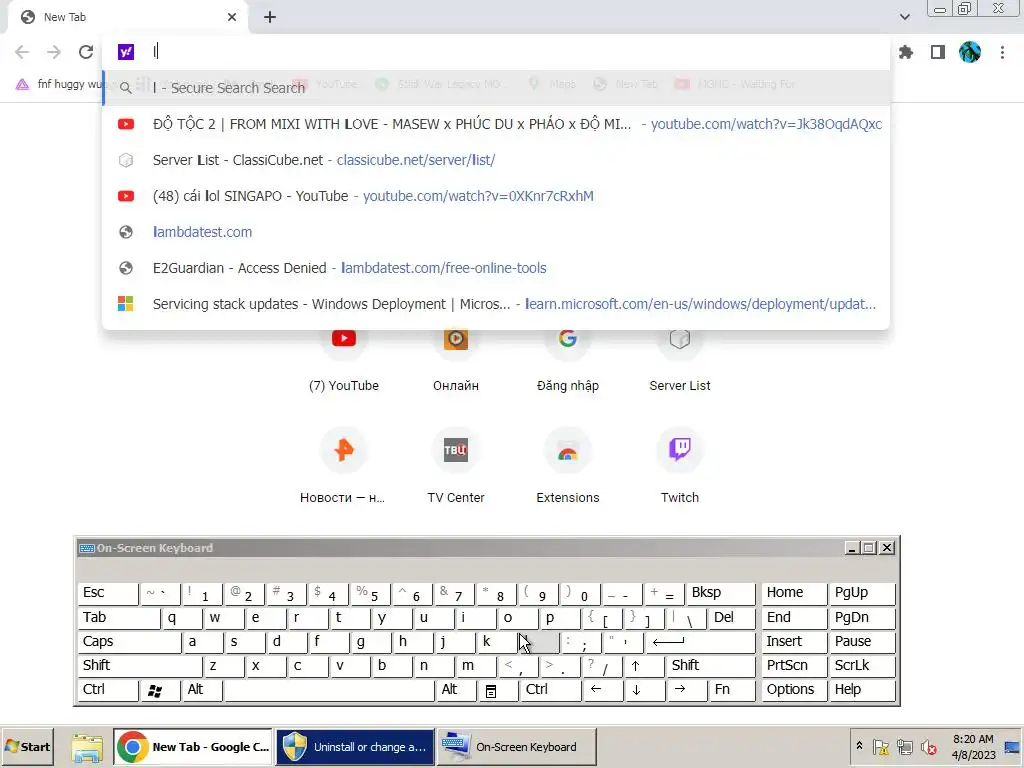Expand the tab search chevron
The height and width of the screenshot is (768, 1024).
click(904, 17)
